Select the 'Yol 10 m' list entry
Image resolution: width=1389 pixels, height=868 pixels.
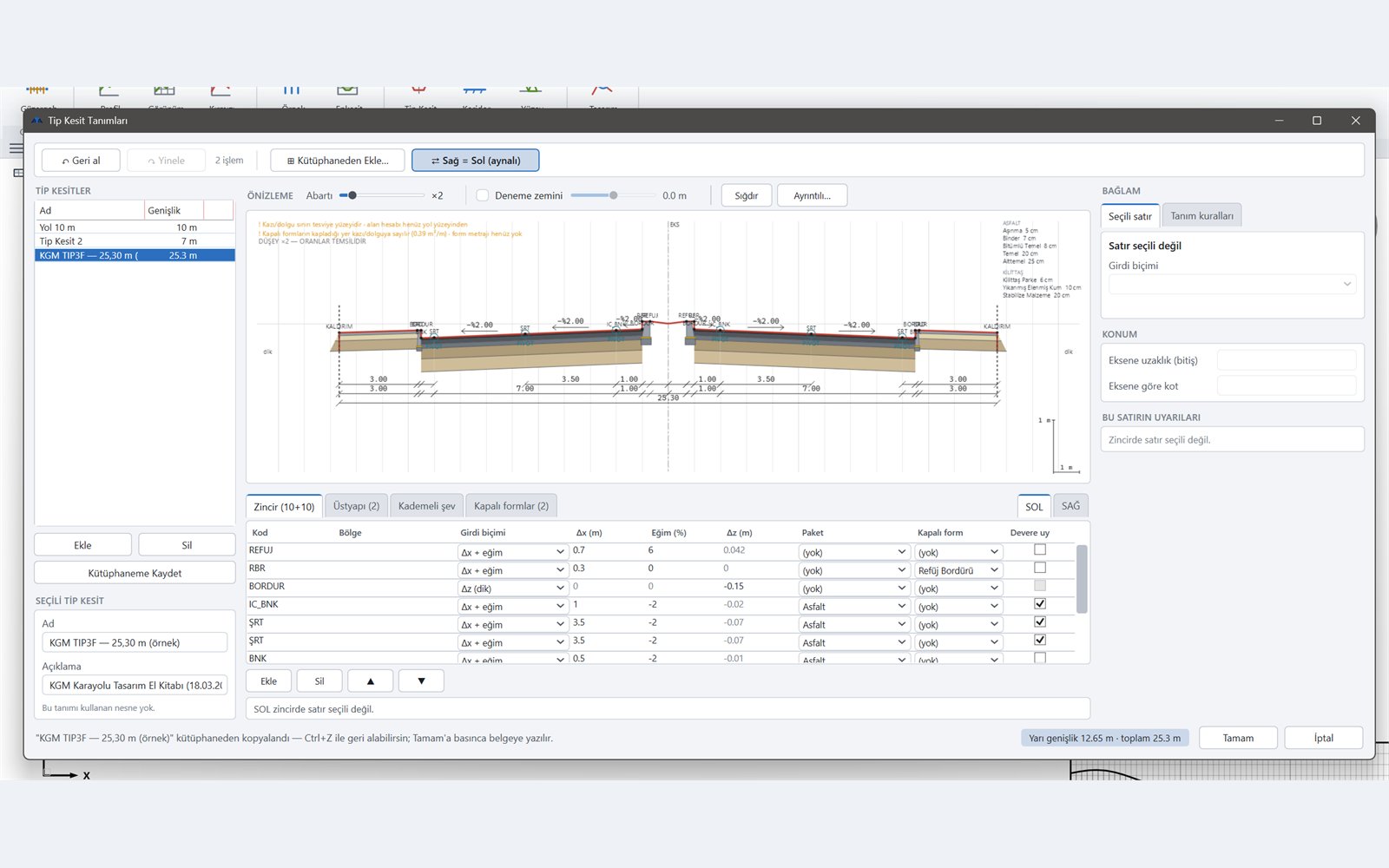[135, 227]
